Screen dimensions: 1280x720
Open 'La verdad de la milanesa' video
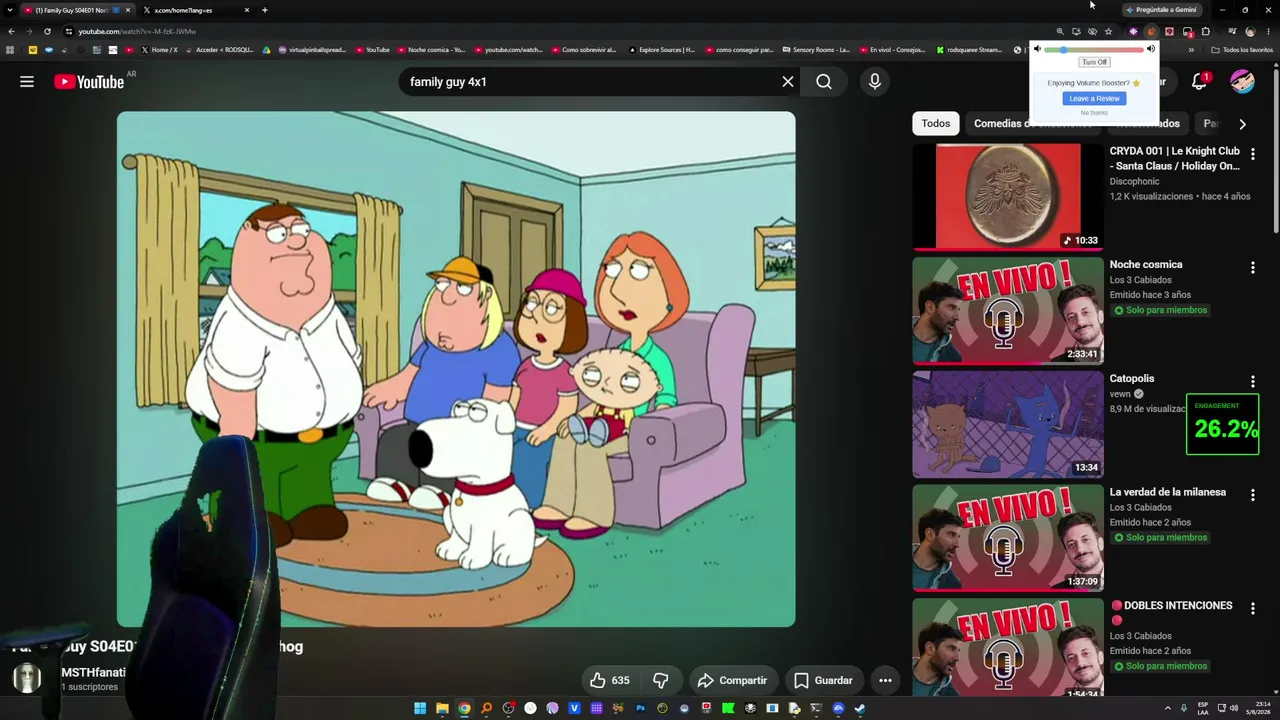(x=1168, y=493)
